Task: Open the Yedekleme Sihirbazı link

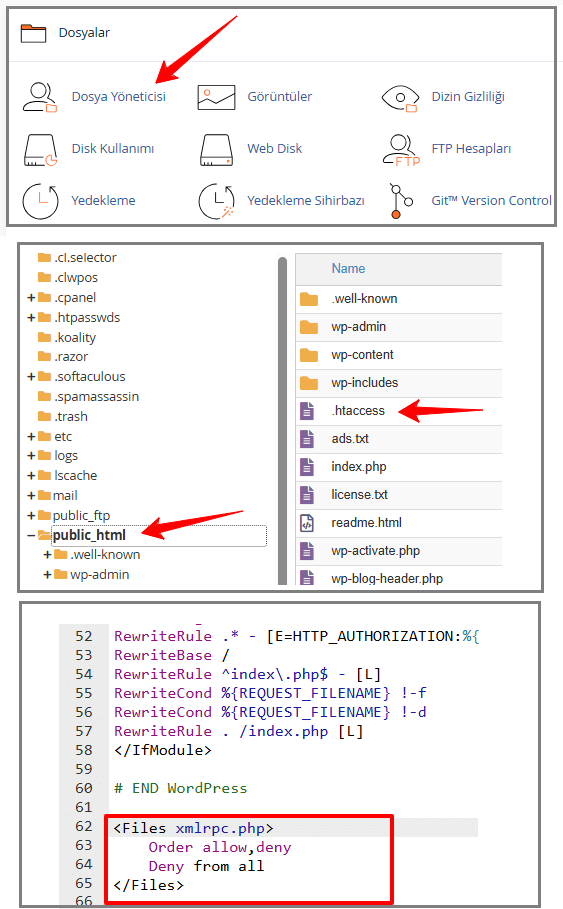Action: 306,201
